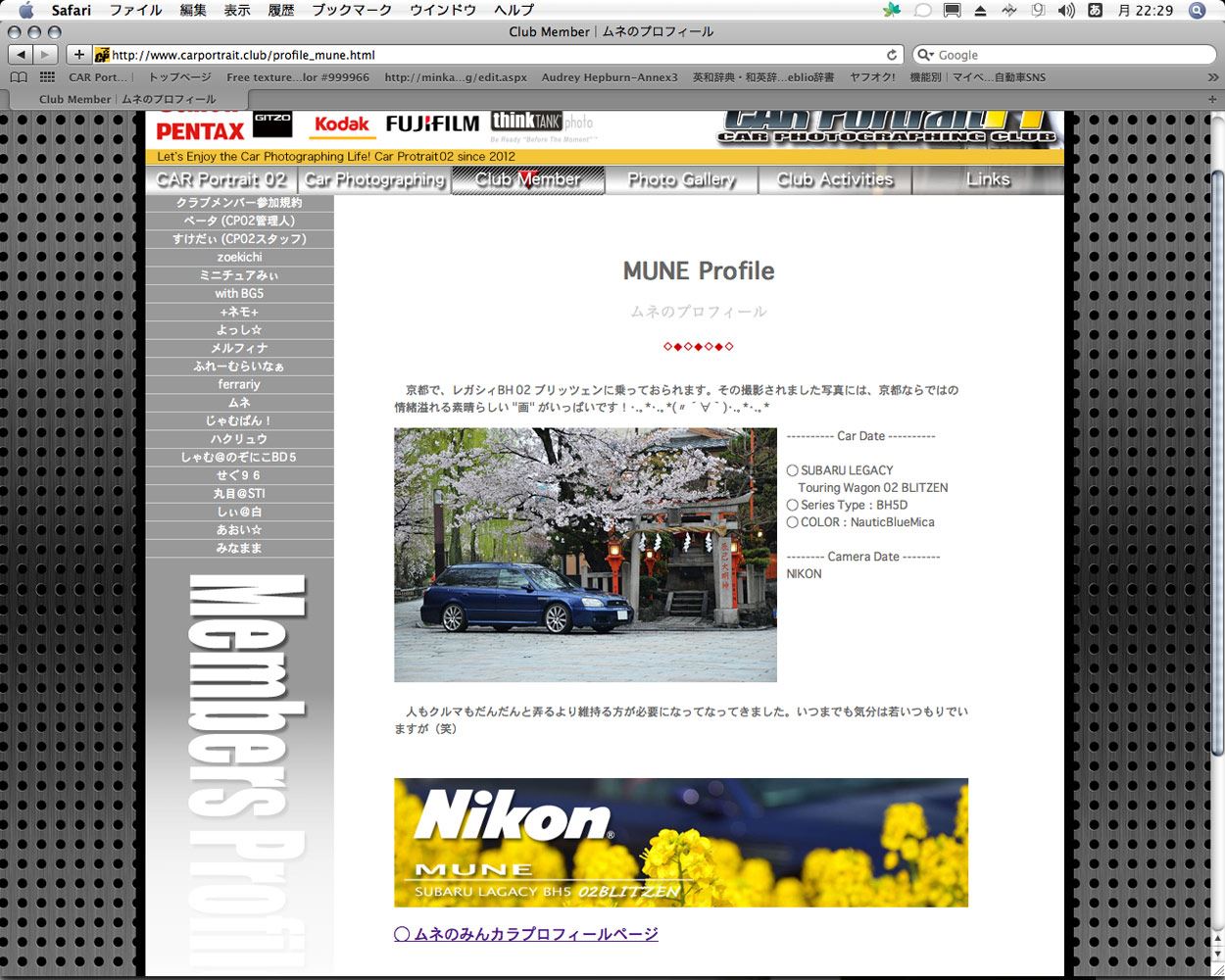The height and width of the screenshot is (980, 1225).
Task: Open CAR Port… bookmark
Action: (x=98, y=76)
